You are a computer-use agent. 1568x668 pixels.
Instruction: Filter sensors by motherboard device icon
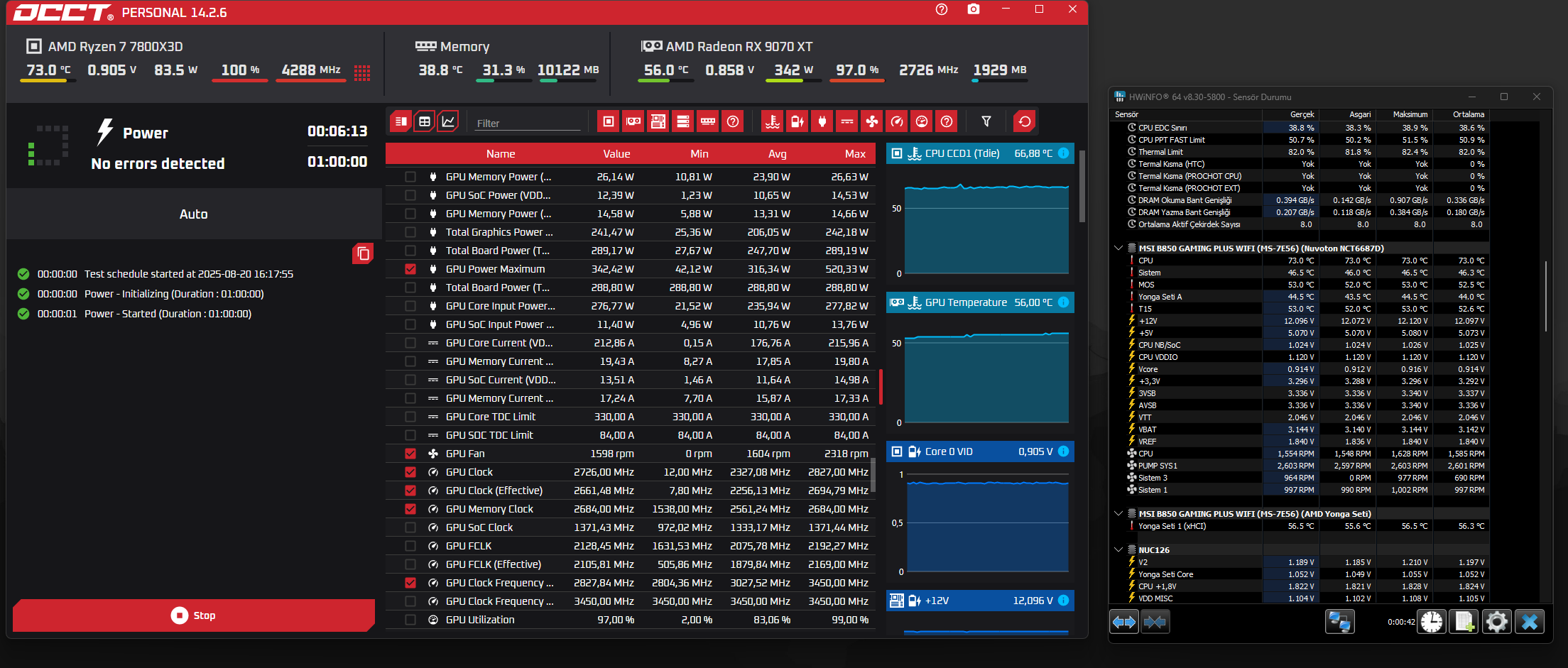(x=658, y=121)
